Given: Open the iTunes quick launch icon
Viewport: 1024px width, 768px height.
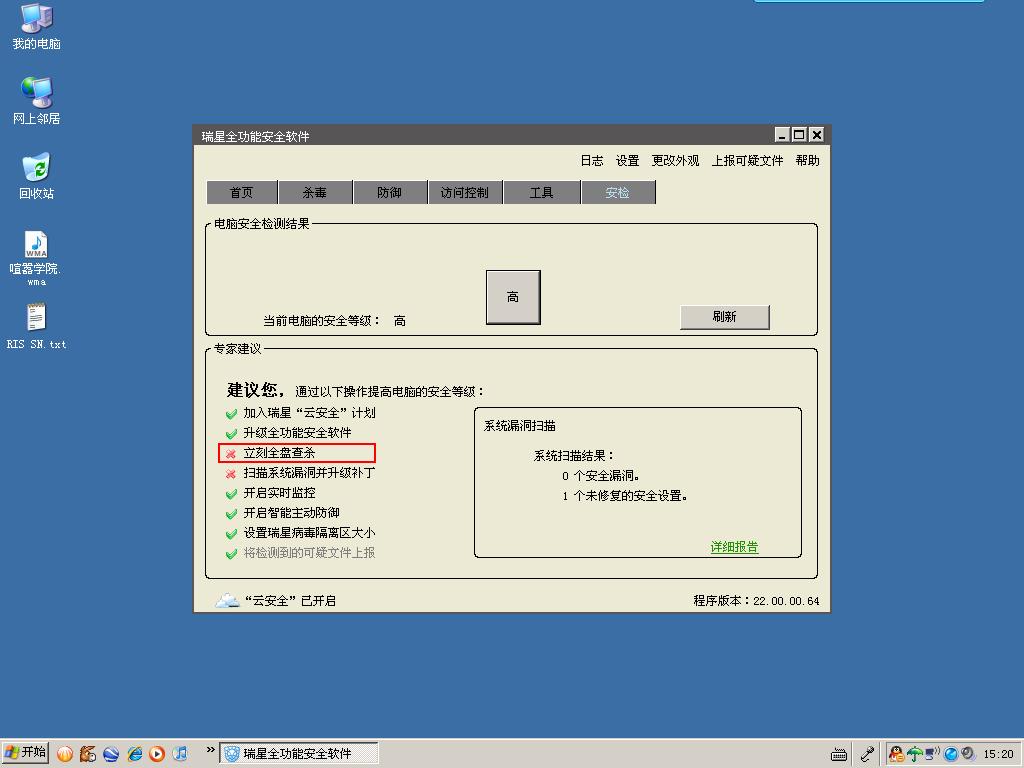Looking at the screenshot, I should [x=180, y=754].
